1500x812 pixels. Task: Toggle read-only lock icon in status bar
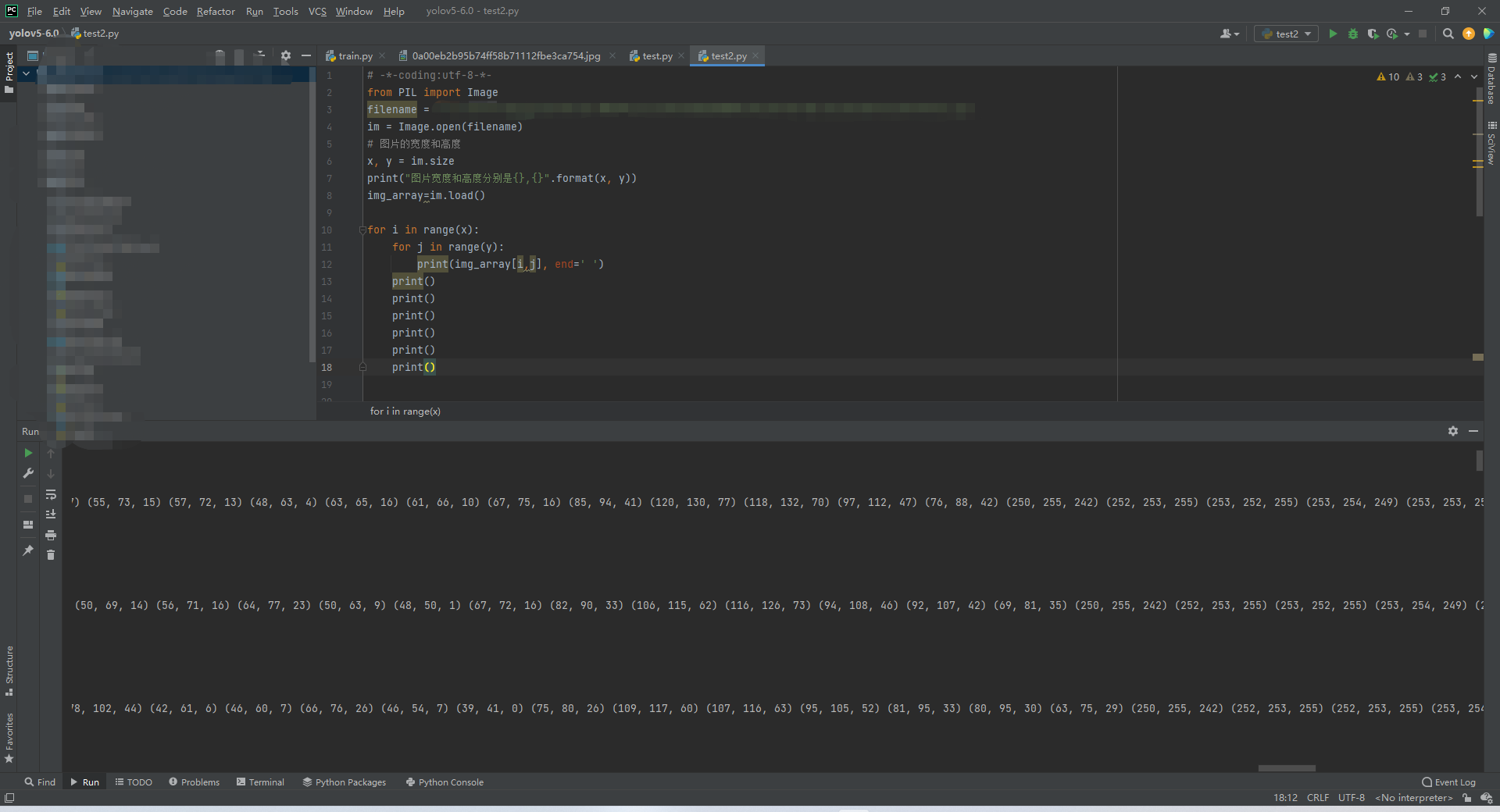[x=1467, y=798]
